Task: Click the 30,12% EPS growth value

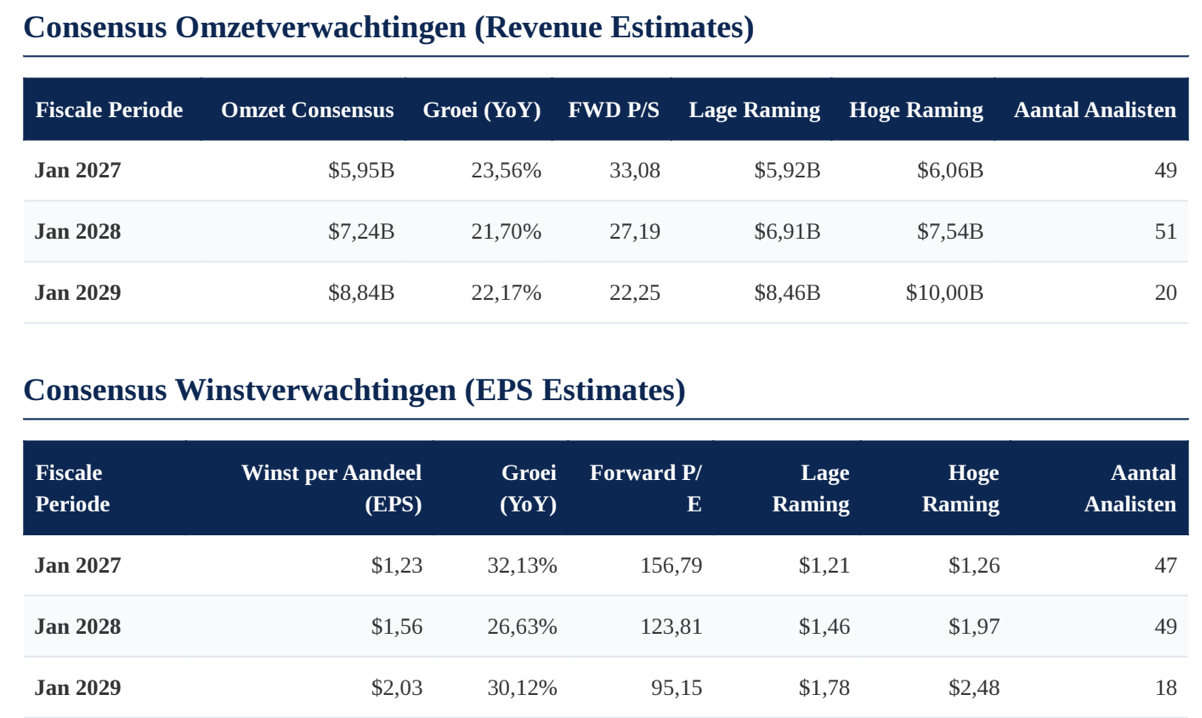Action: tap(522, 688)
